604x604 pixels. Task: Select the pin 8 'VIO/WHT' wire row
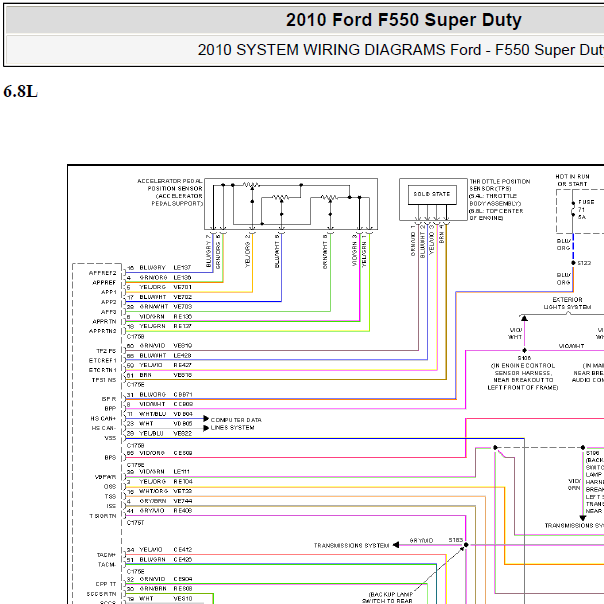pyautogui.click(x=159, y=404)
